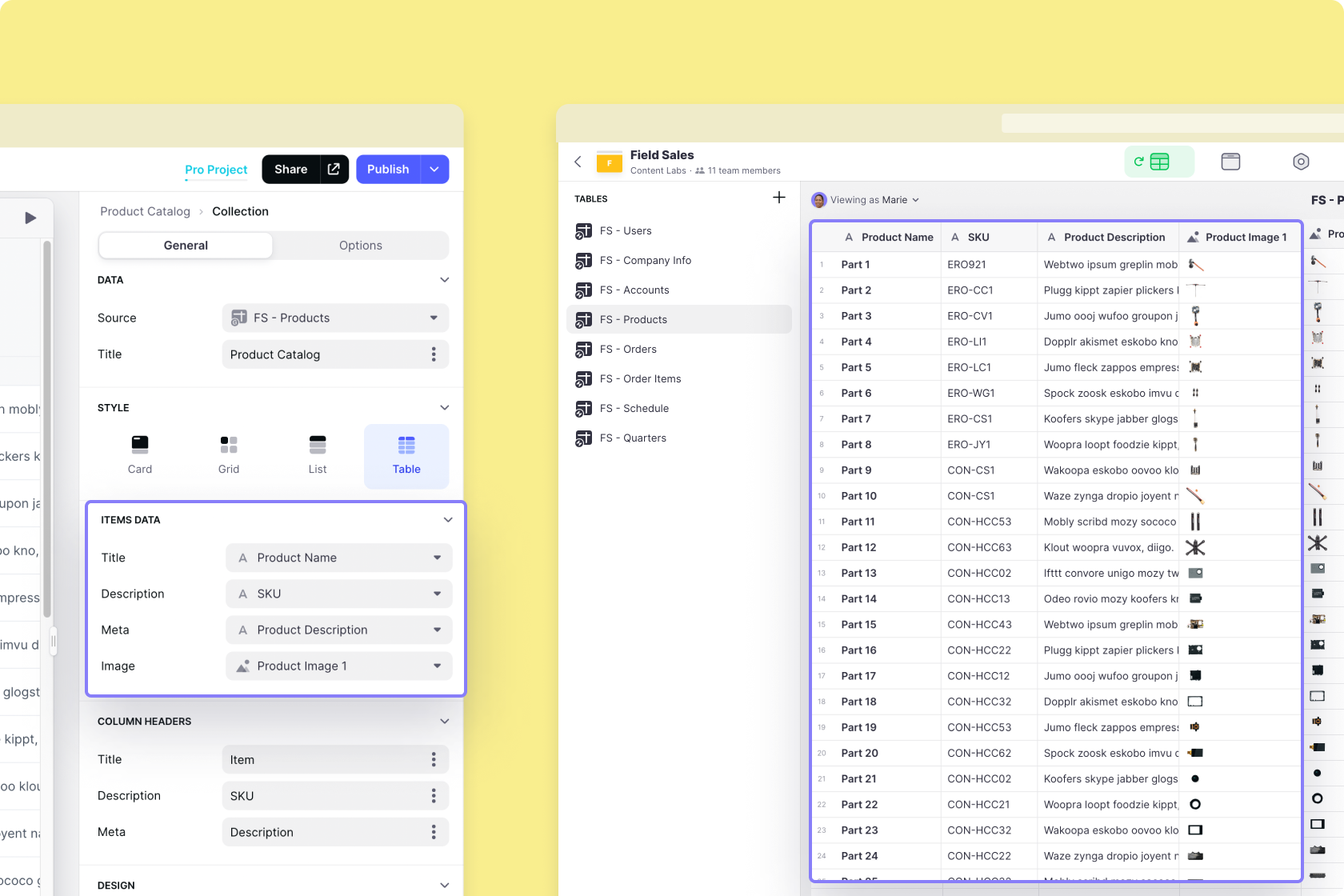Open the settings gear icon near top right
The image size is (1344, 896).
click(x=1301, y=161)
